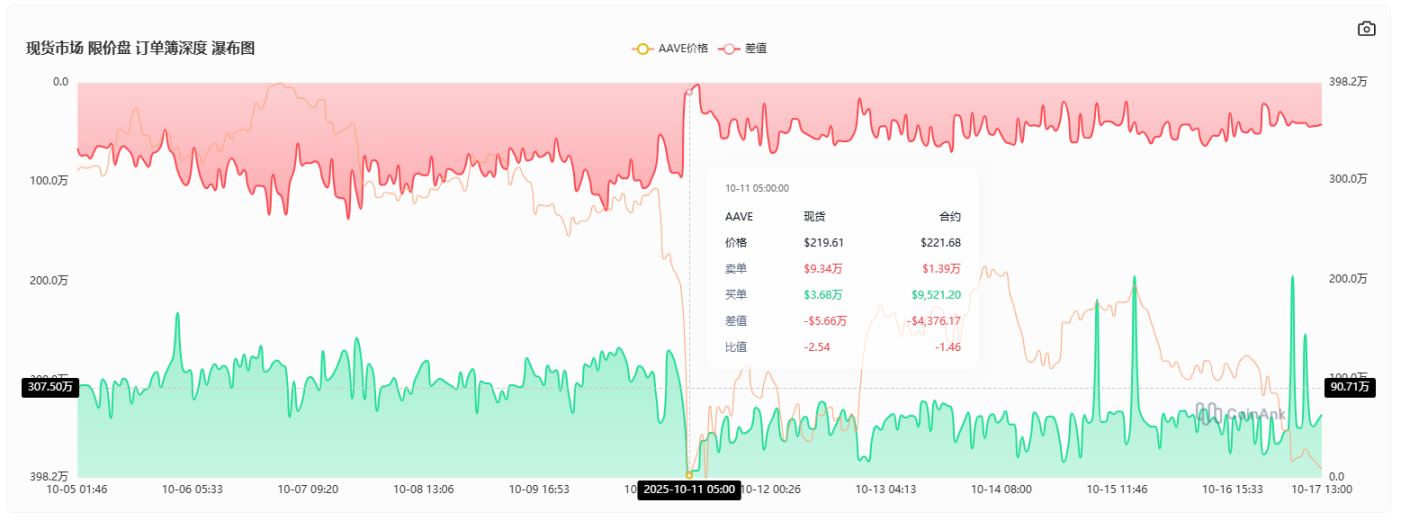Select the 2025-10-11 05:00 crosshair time label
This screenshot has height=521, width=1401.
click(690, 490)
